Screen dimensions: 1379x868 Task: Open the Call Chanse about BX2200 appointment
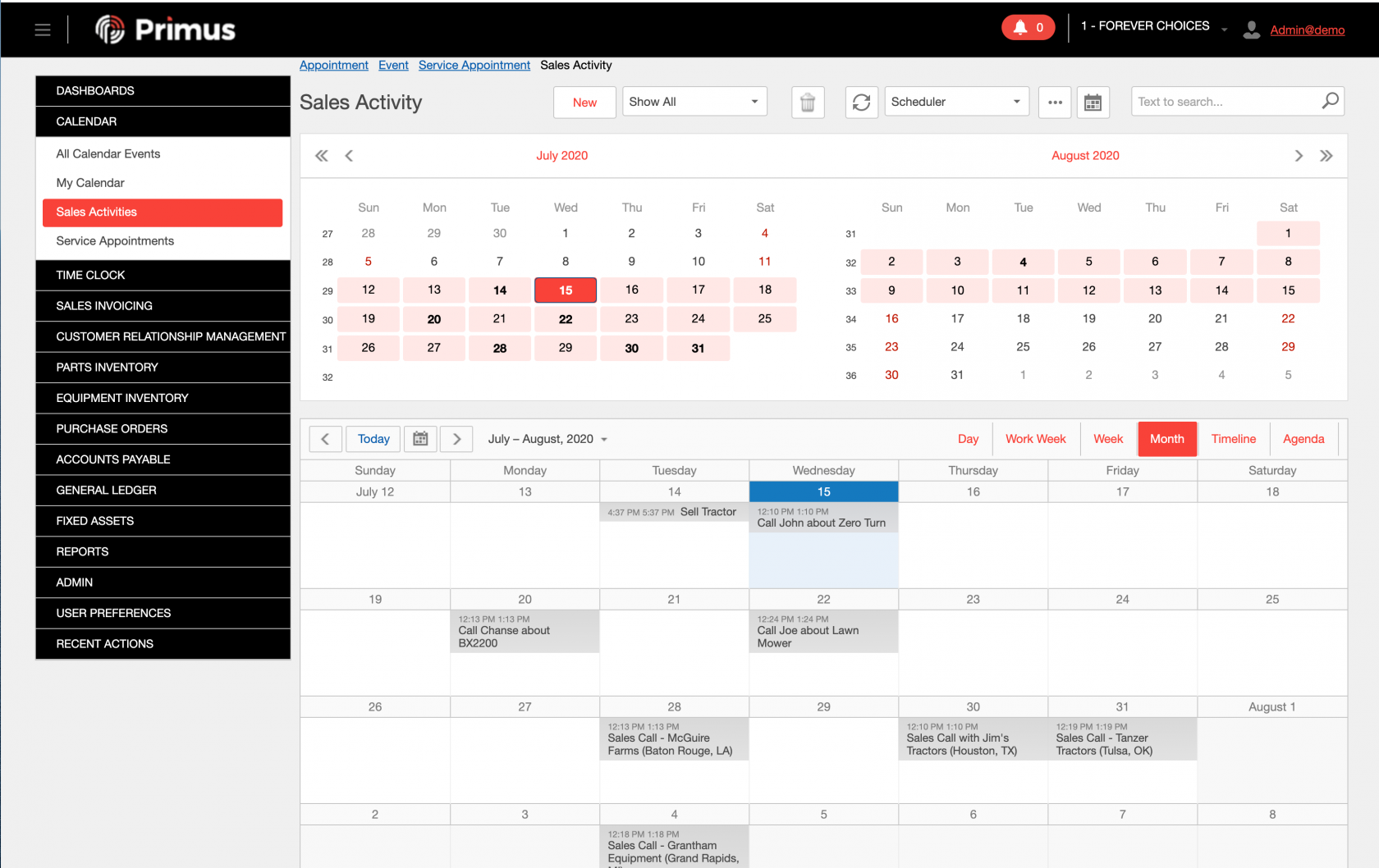(x=525, y=632)
